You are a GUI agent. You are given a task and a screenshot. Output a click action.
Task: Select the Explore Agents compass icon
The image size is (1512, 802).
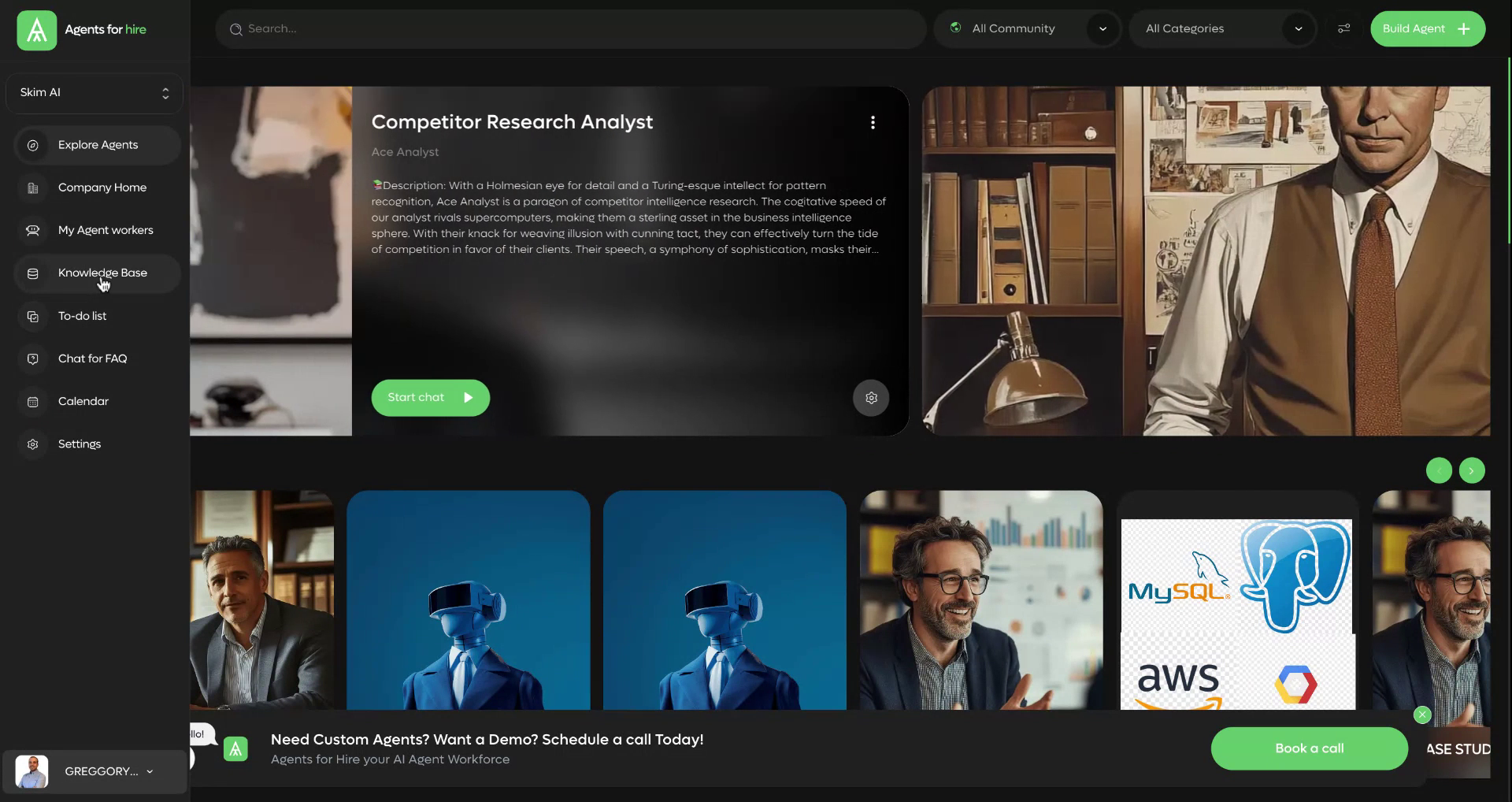(x=31, y=145)
